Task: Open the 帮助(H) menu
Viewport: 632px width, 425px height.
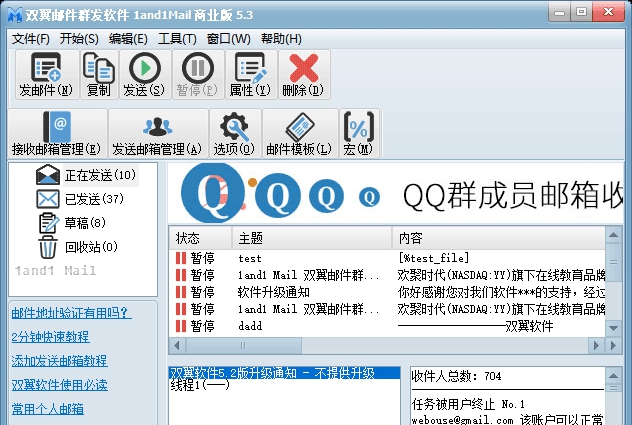Action: click(281, 39)
